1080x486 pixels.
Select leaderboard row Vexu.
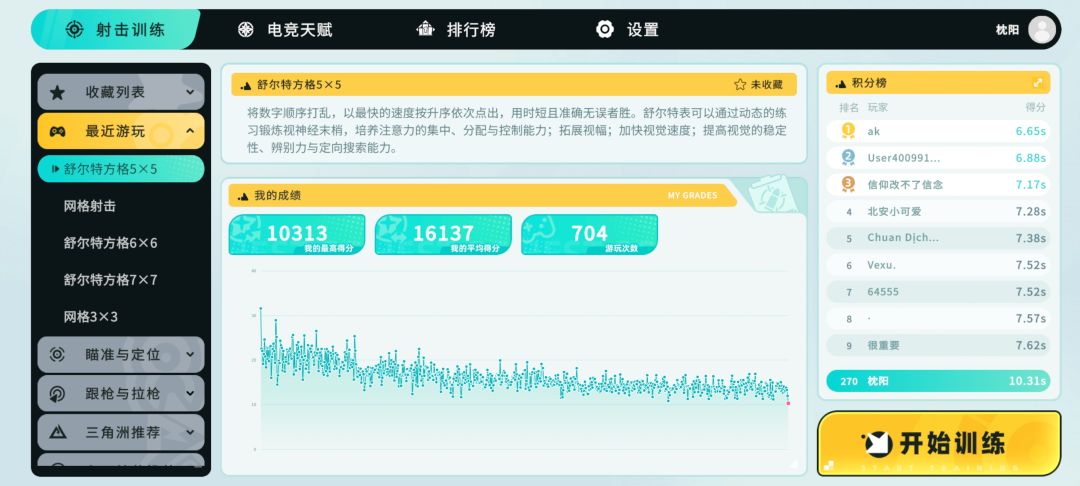click(x=938, y=265)
